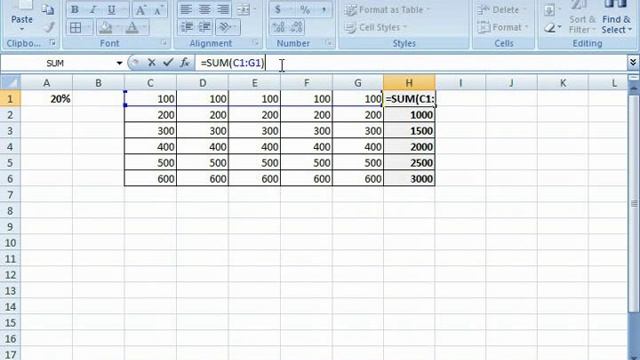Image resolution: width=640 pixels, height=360 pixels.
Task: Toggle Bold formatting in Font group
Action: pos(75,10)
